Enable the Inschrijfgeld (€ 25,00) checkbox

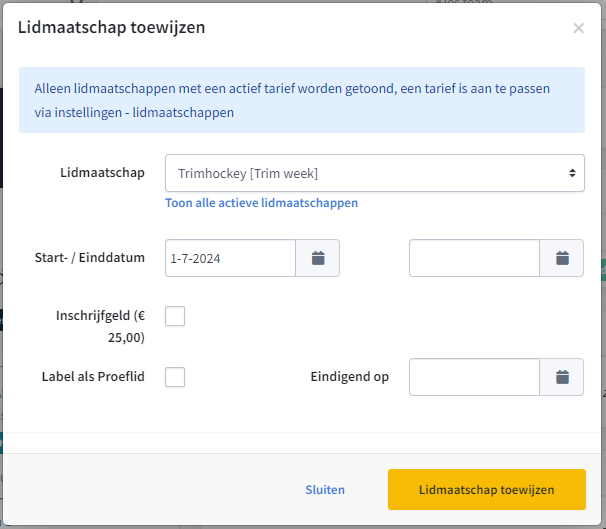175,316
